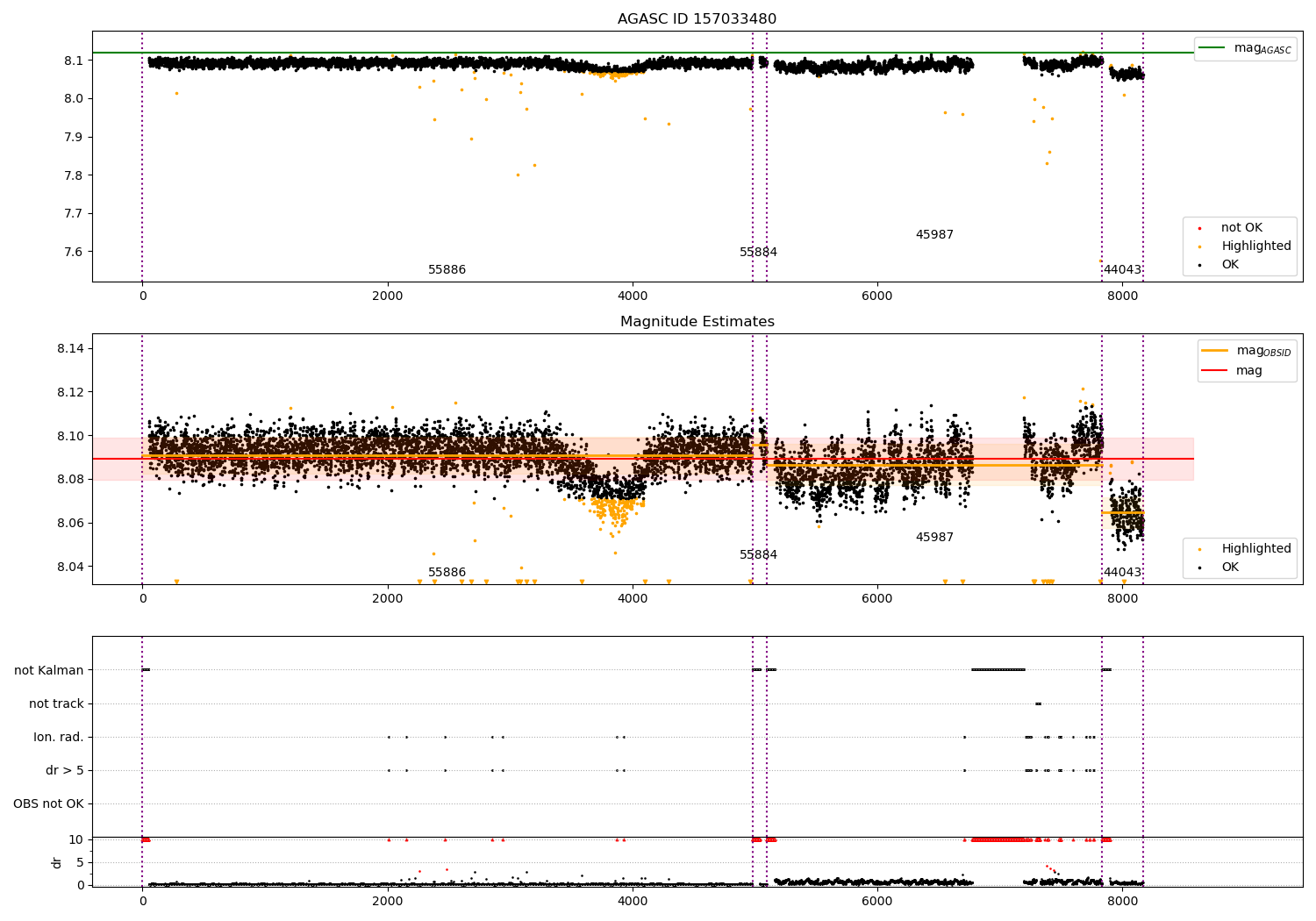Click the '8.08' y-axis tick in middle plot

(70, 480)
